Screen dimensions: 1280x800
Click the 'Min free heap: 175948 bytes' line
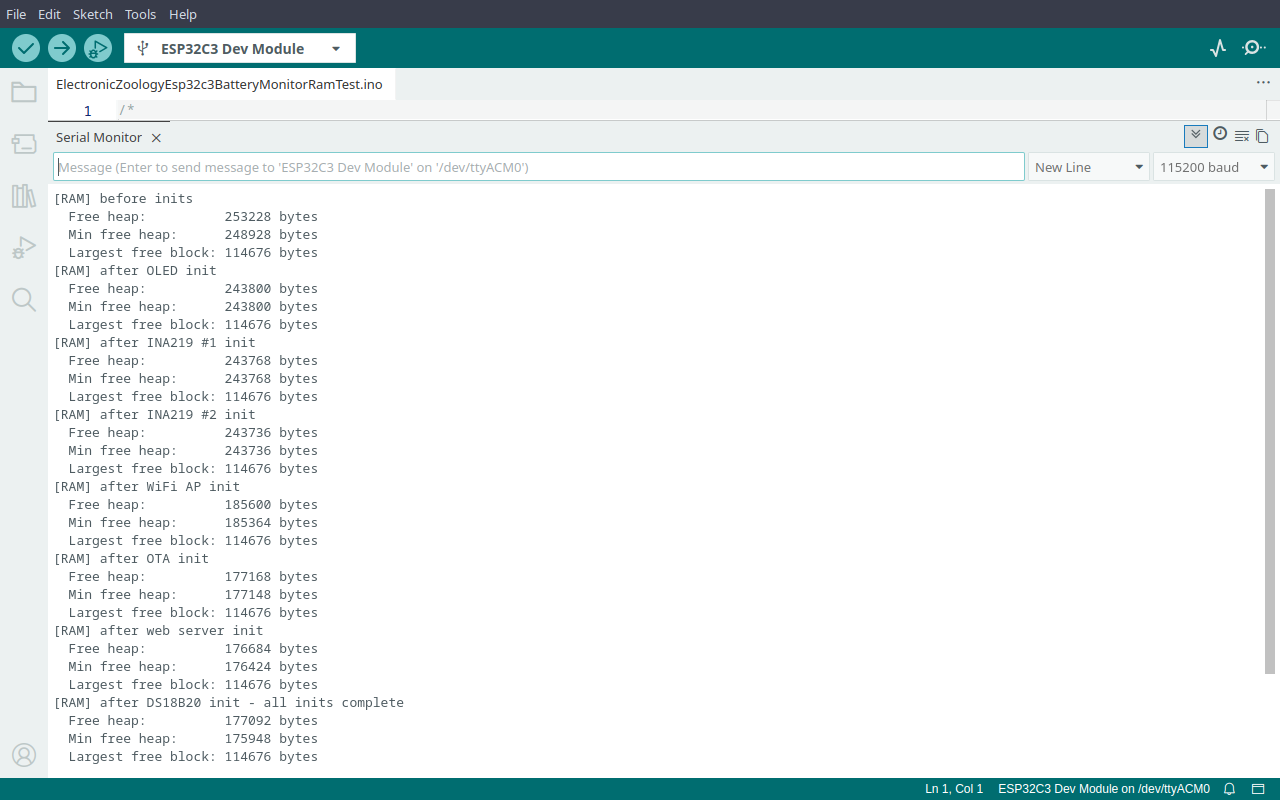pos(193,739)
